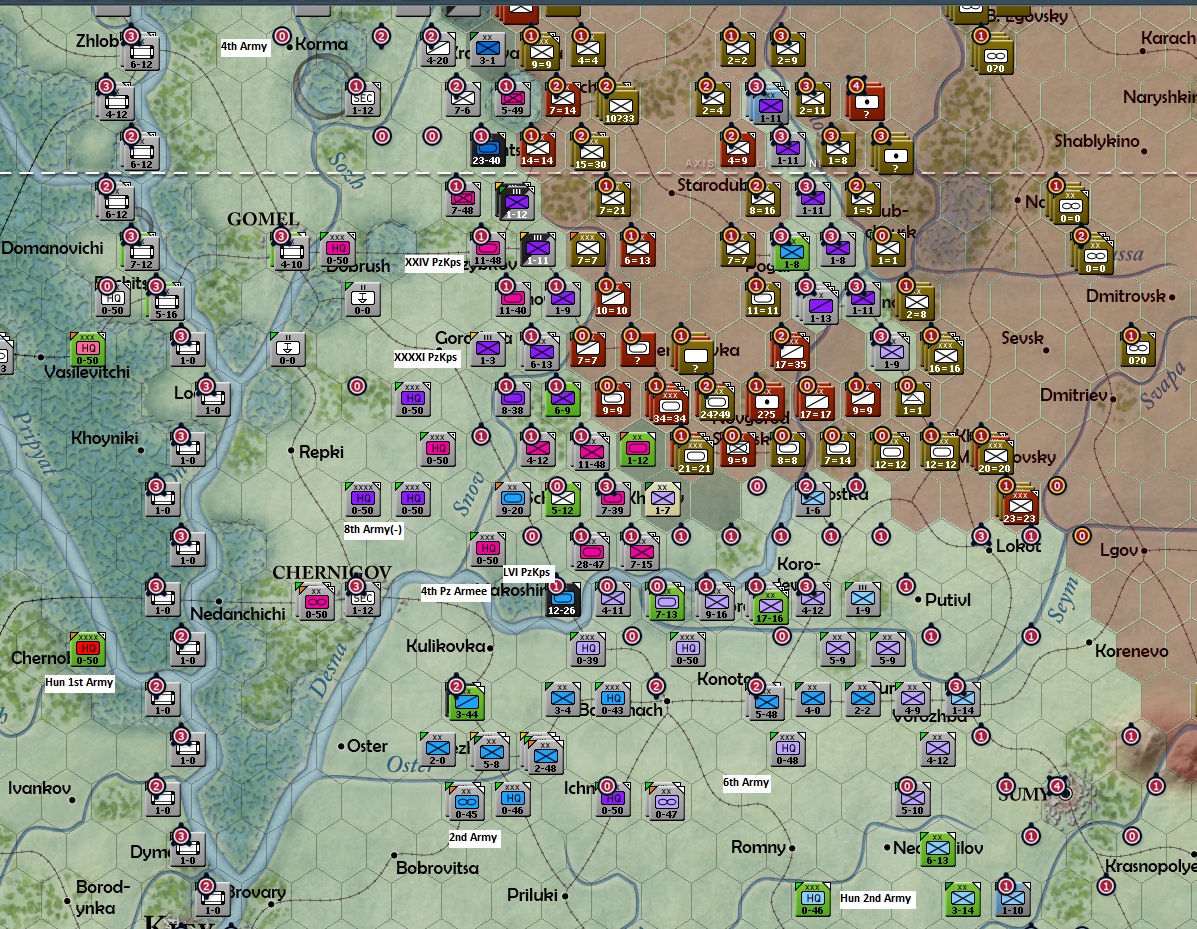Select the Hun 2nd Army label
This screenshot has width=1197, height=929.
[x=876, y=898]
